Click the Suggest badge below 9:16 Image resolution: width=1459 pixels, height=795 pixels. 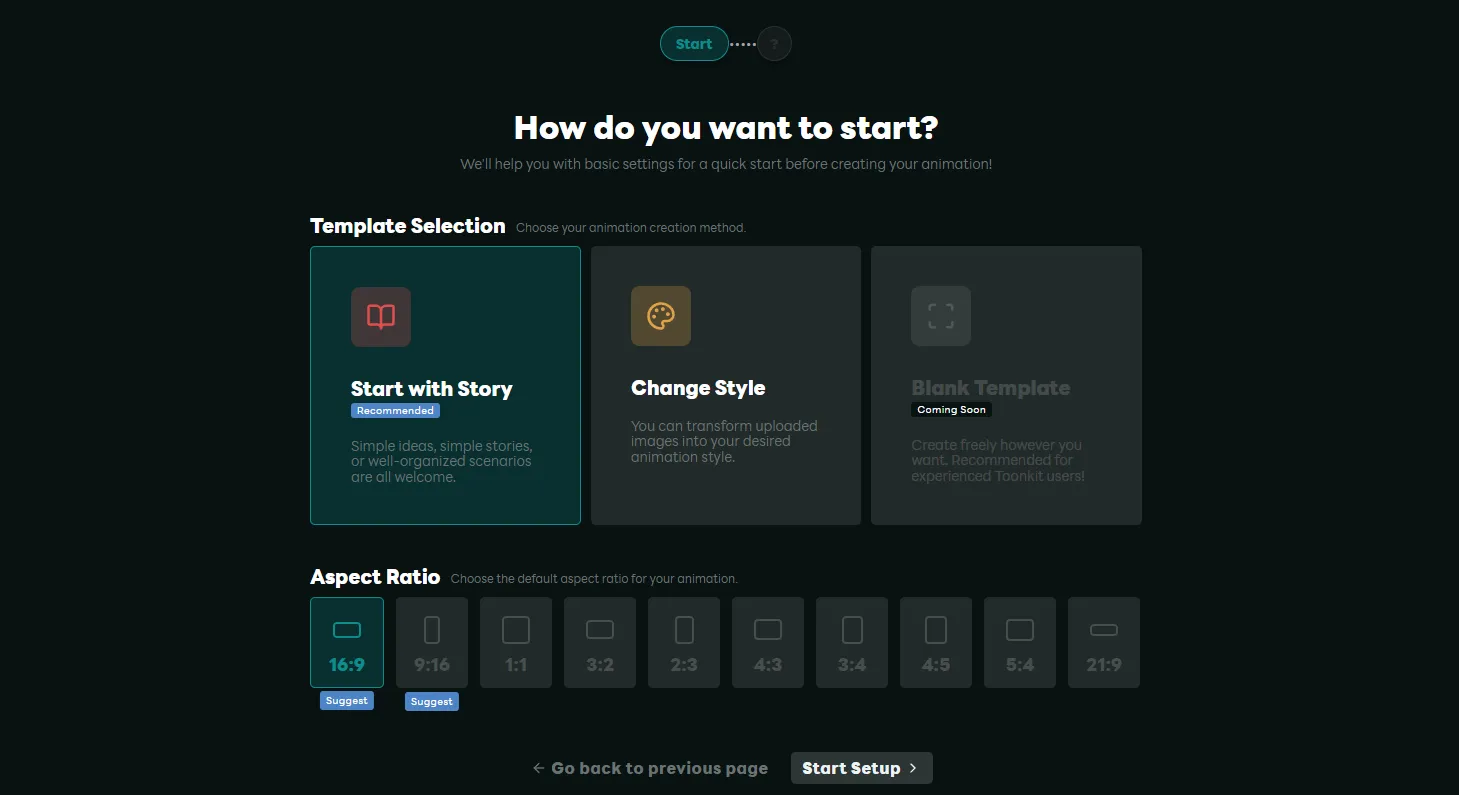[x=432, y=702]
